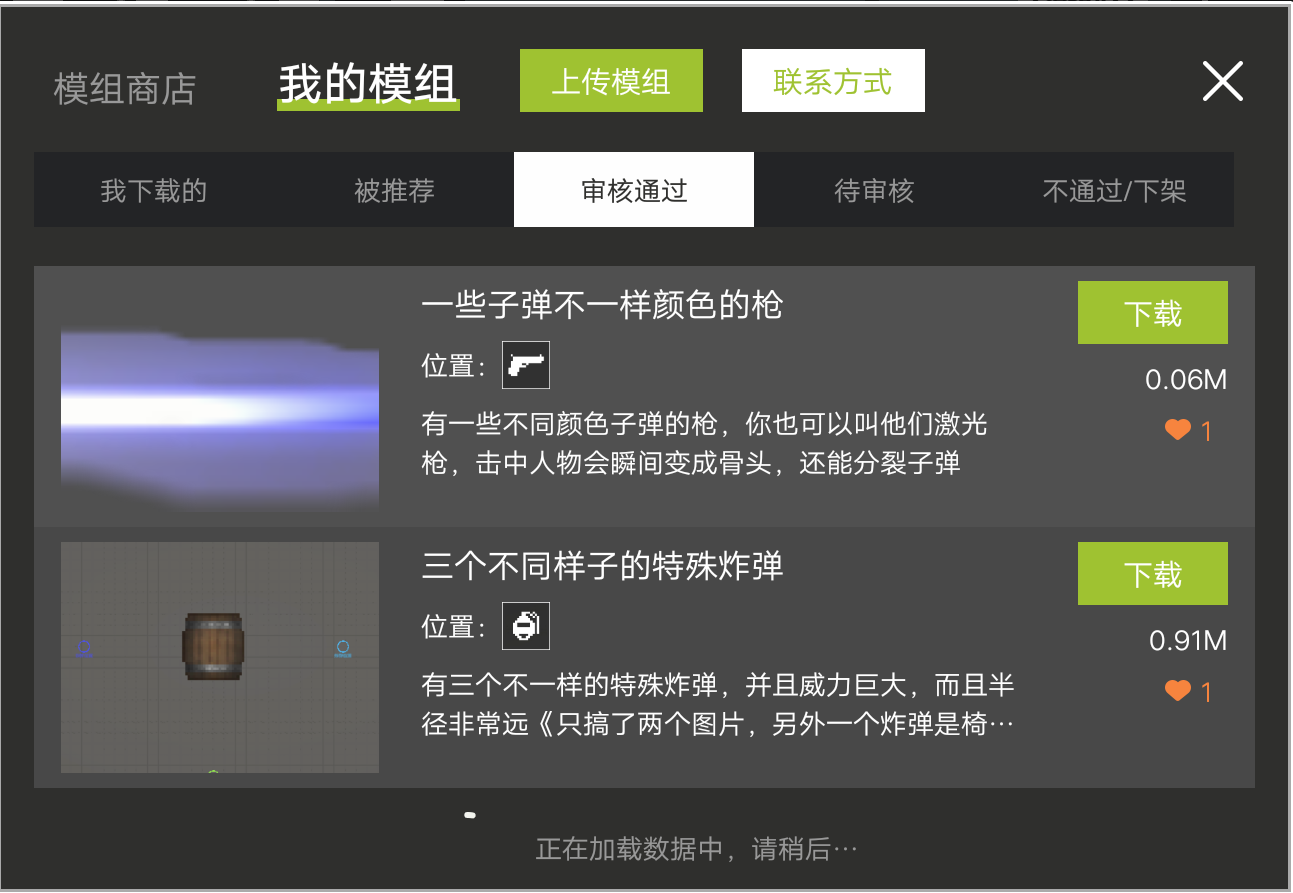Open the barrel bomb mod thumbnail

coord(220,657)
